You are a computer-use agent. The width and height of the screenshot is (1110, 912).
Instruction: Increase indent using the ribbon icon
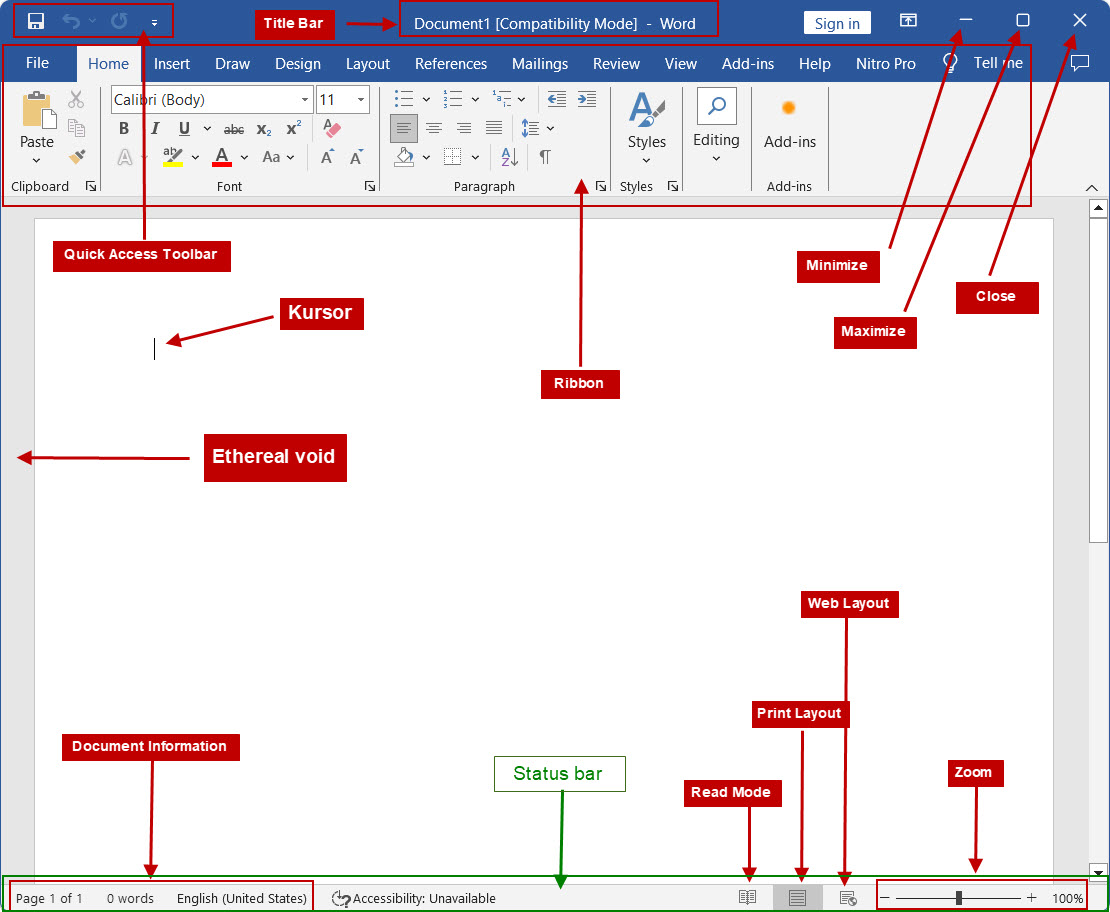pyautogui.click(x=587, y=99)
